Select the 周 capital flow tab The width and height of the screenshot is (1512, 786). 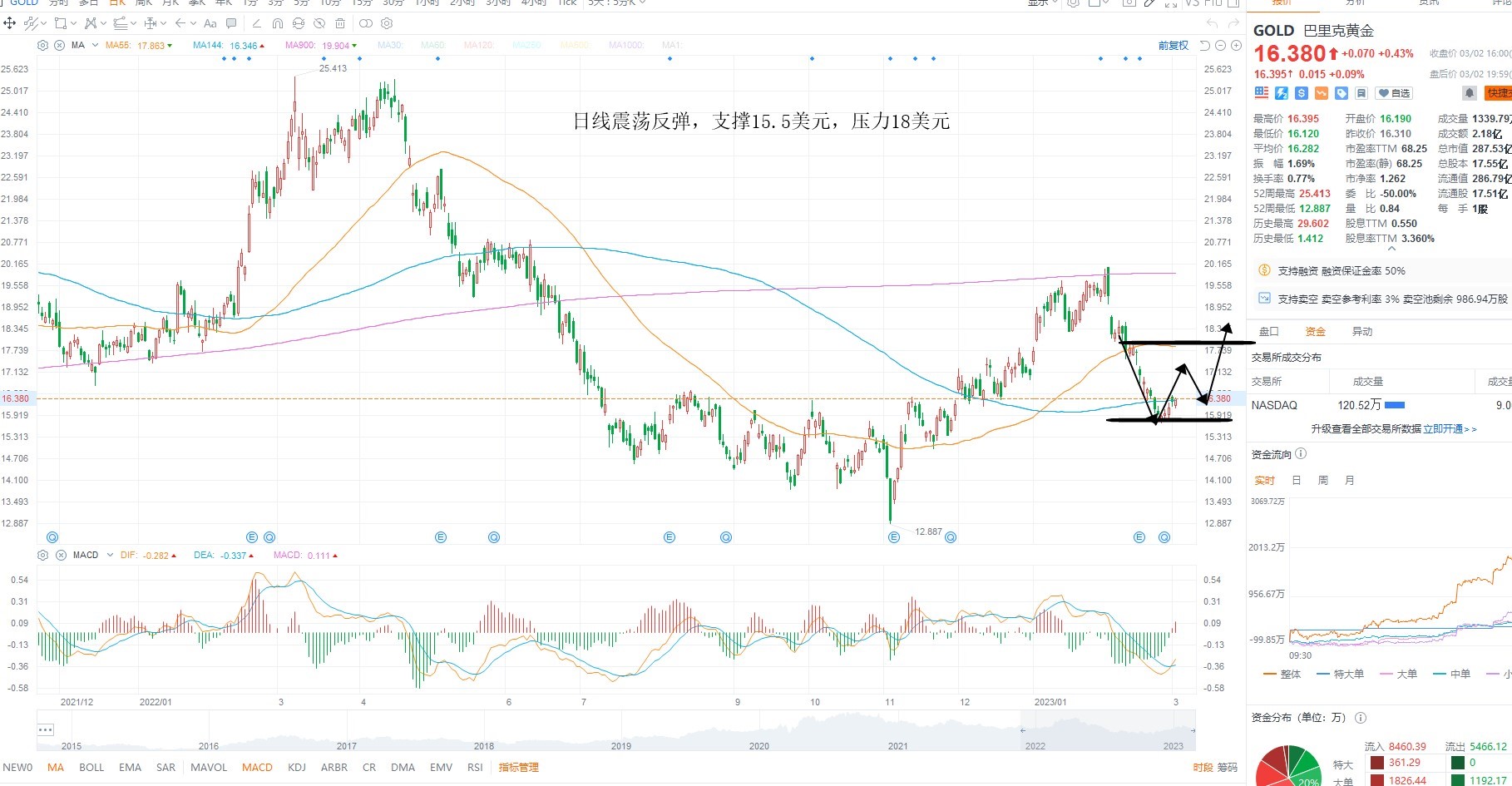1323,480
